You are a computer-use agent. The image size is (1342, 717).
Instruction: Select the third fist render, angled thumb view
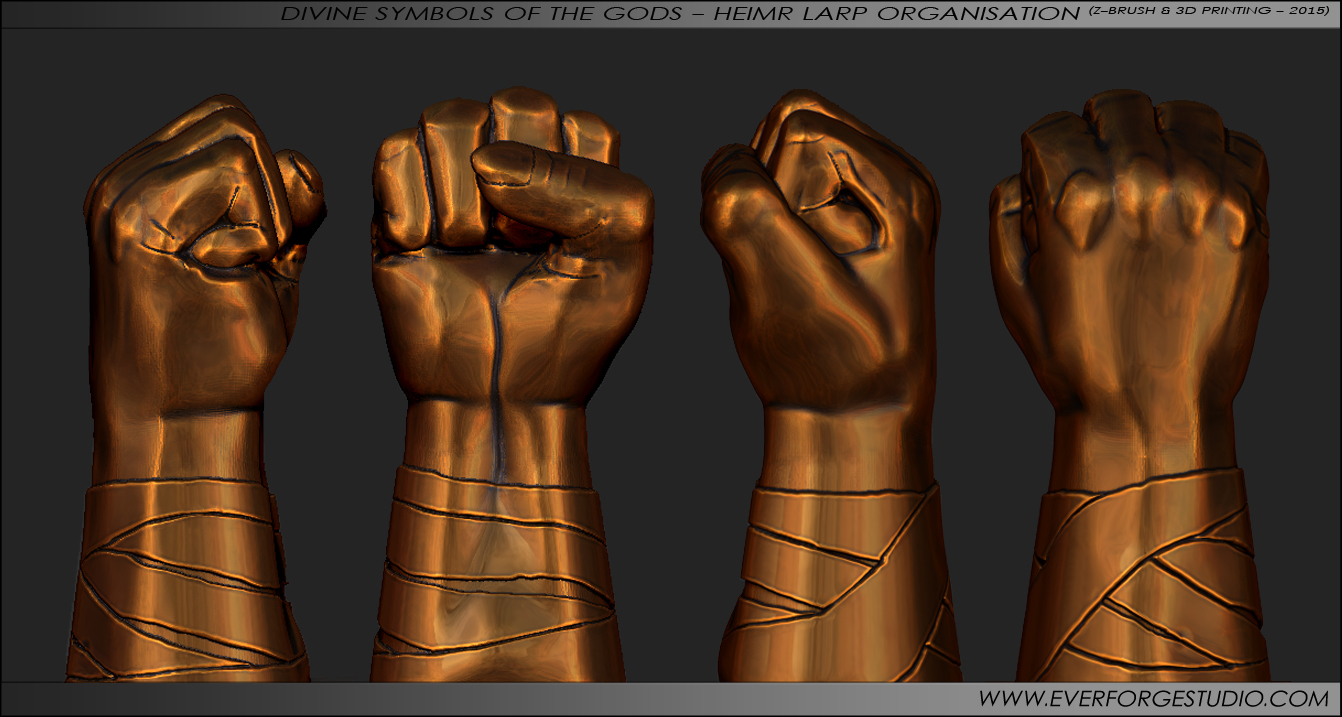coord(830,386)
